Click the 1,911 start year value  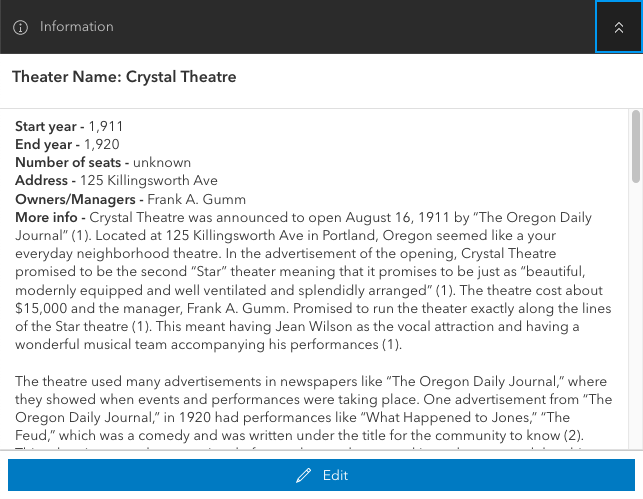106,127
